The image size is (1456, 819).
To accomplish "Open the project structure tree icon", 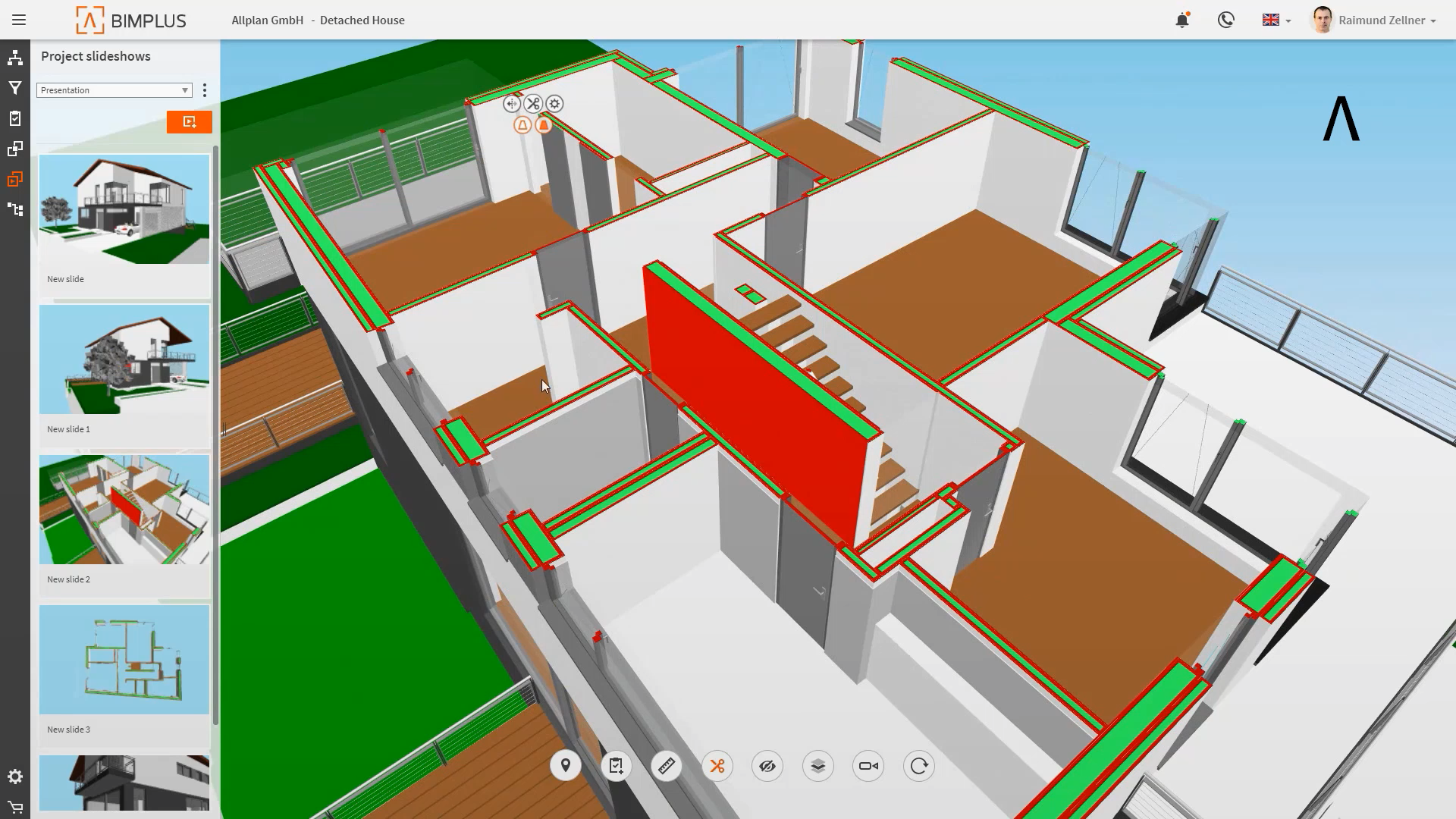I will pyautogui.click(x=15, y=58).
